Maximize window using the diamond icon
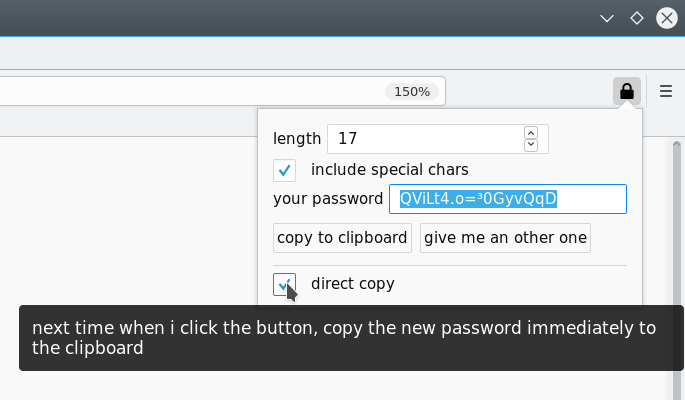Image resolution: width=685 pixels, height=400 pixels. click(x=637, y=18)
